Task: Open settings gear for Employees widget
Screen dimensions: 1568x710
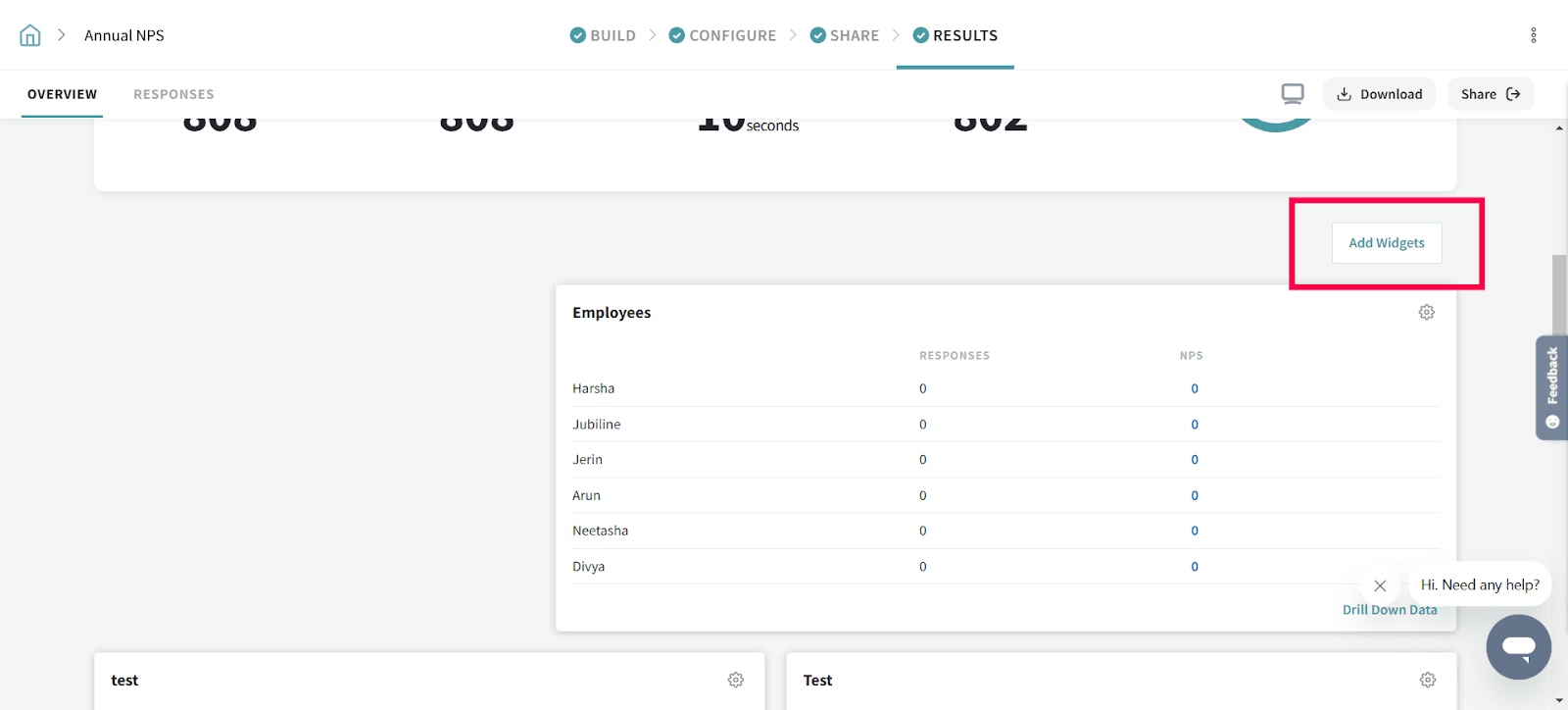Action: click(x=1426, y=312)
